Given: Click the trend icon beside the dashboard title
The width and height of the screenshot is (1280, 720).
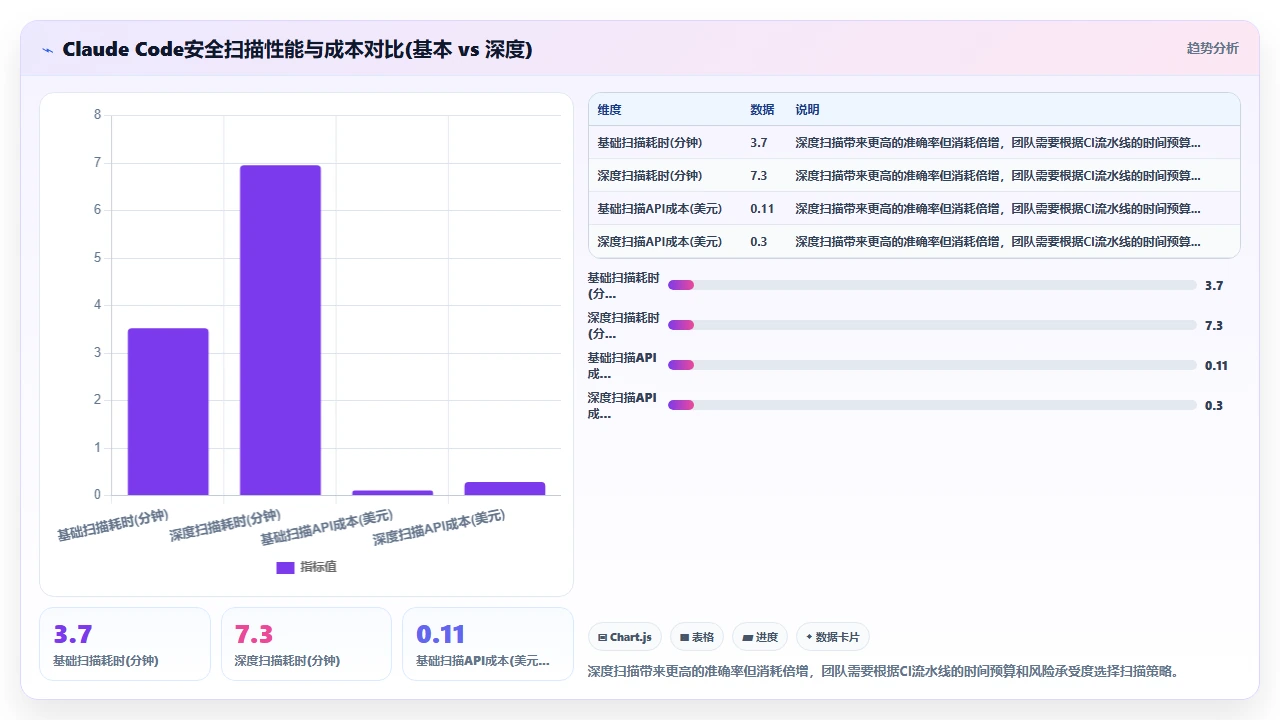Looking at the screenshot, I should point(48,49).
